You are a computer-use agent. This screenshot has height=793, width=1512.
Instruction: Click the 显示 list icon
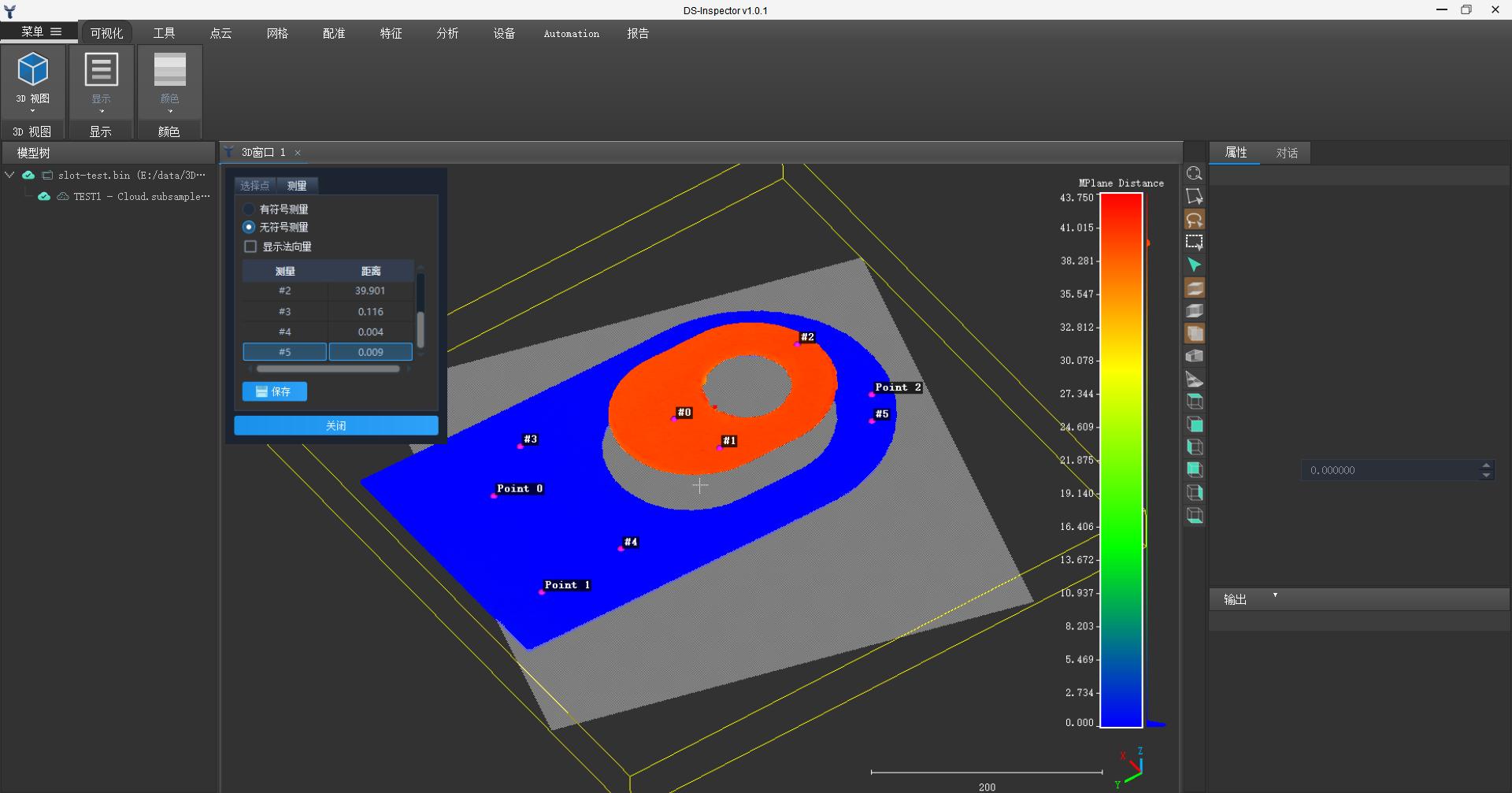[x=101, y=69]
